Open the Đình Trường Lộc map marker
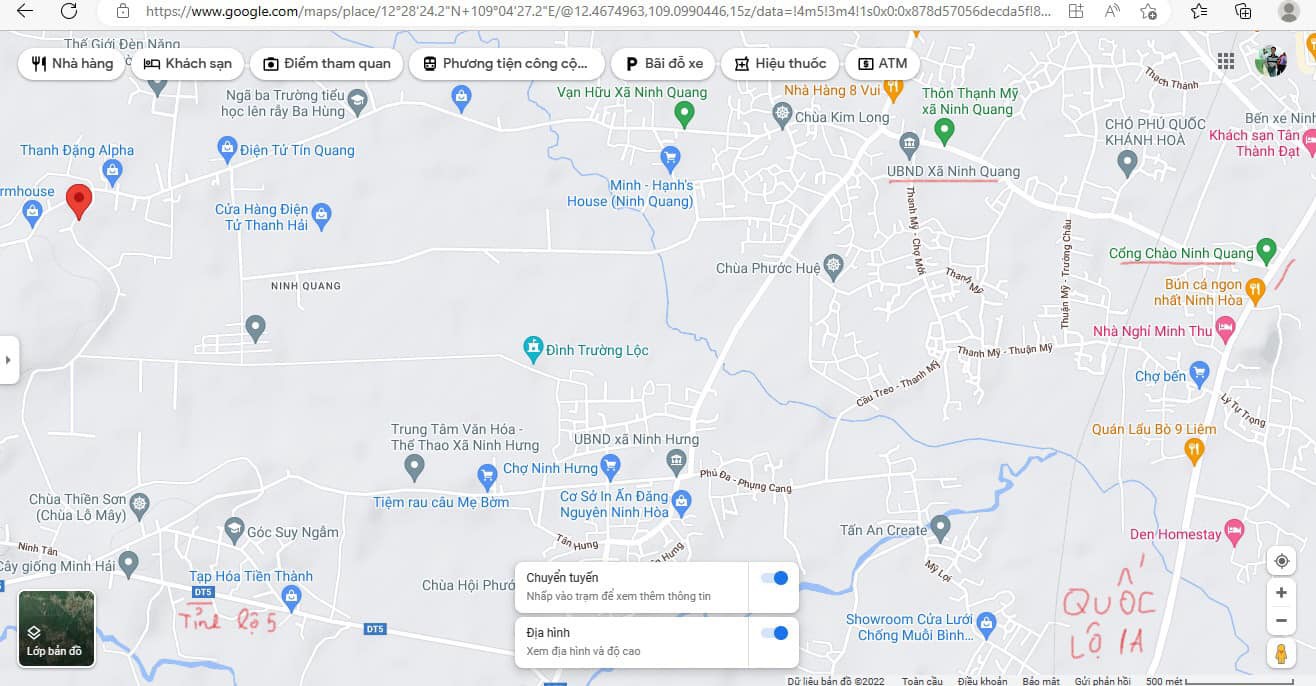This screenshot has height=686, width=1316. (x=533, y=349)
